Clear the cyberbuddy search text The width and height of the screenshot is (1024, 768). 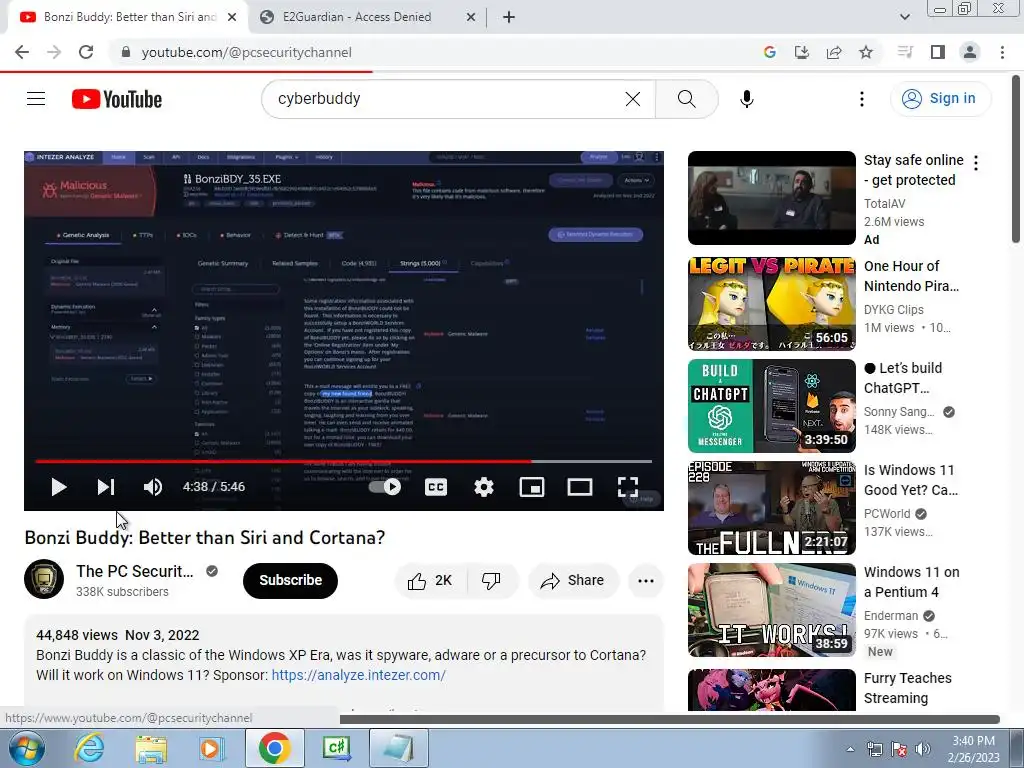tap(633, 99)
